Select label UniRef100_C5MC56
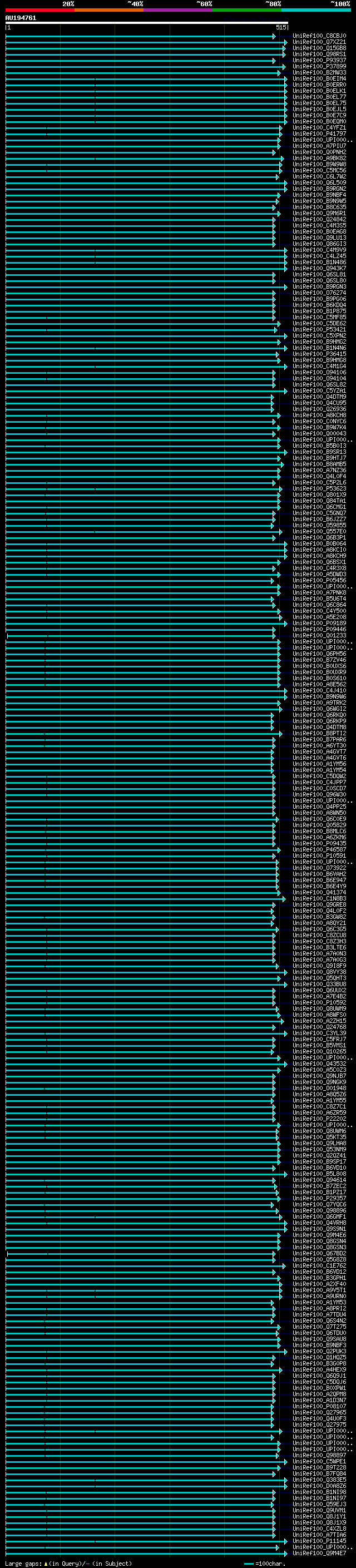Viewport: 356px width, 1568px height. (319, 170)
